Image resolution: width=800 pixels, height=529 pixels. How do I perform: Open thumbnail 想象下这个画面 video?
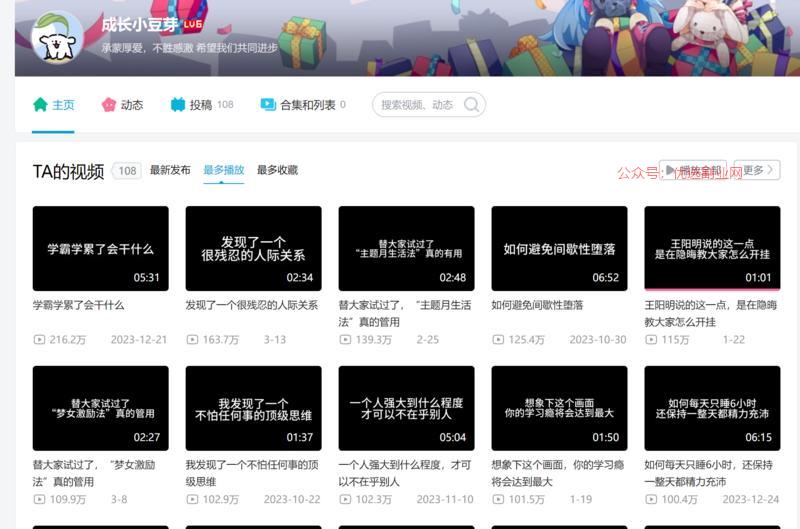point(560,408)
